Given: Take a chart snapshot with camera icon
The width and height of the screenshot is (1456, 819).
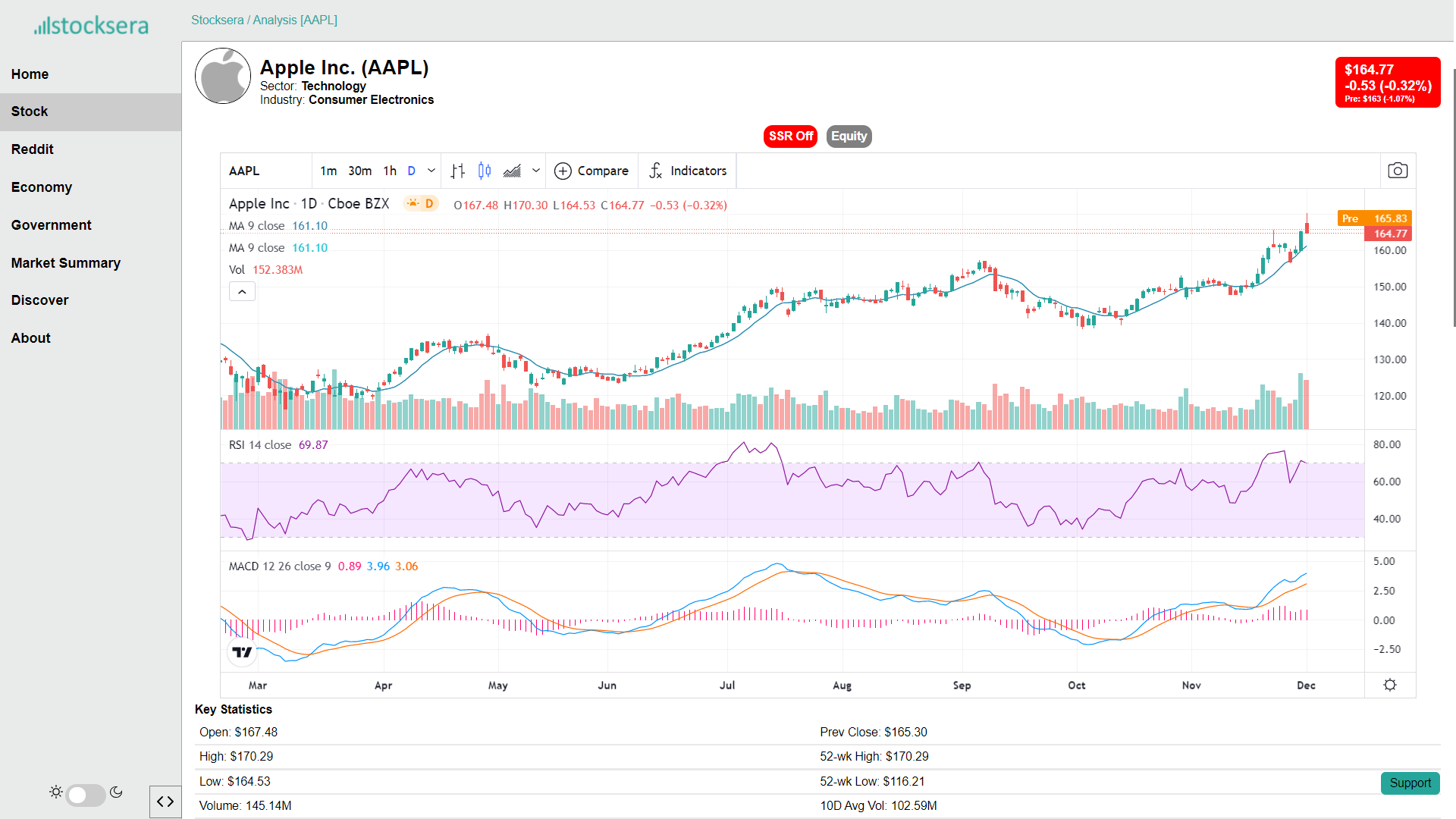Looking at the screenshot, I should tap(1398, 171).
